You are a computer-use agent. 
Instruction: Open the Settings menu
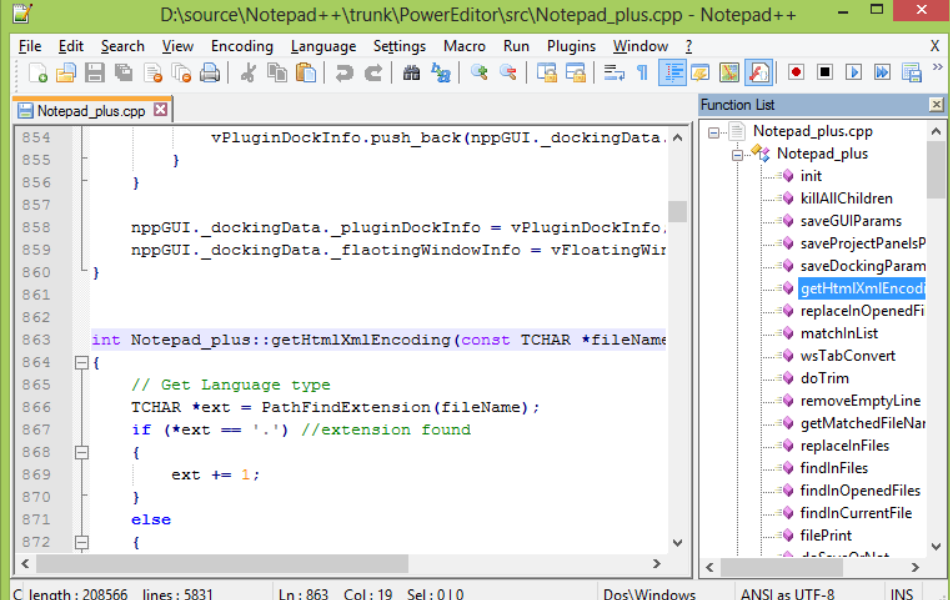399,46
